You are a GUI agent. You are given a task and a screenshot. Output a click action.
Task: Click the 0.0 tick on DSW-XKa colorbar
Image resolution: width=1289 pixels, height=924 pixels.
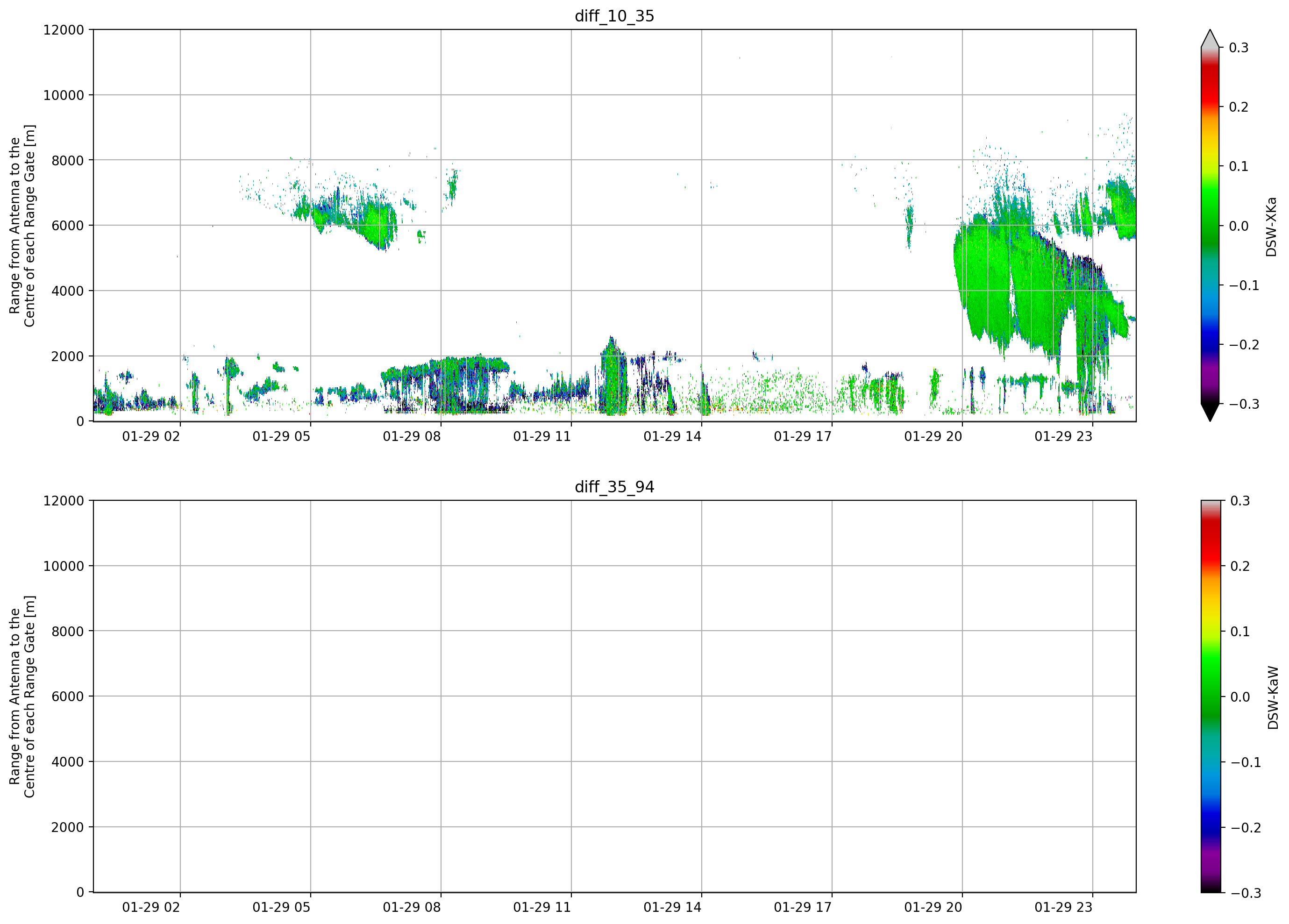point(1239,226)
